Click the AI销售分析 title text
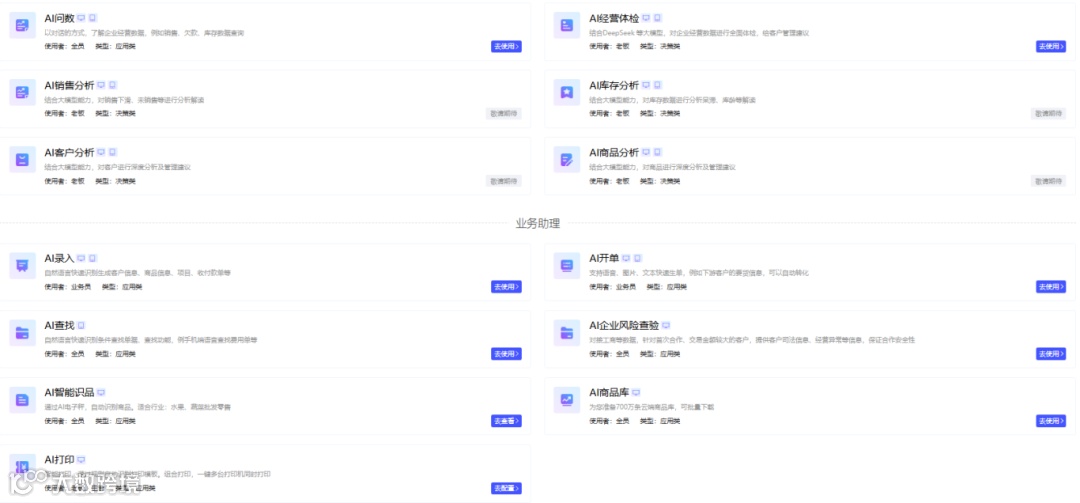The image size is (1080, 503). (x=70, y=85)
